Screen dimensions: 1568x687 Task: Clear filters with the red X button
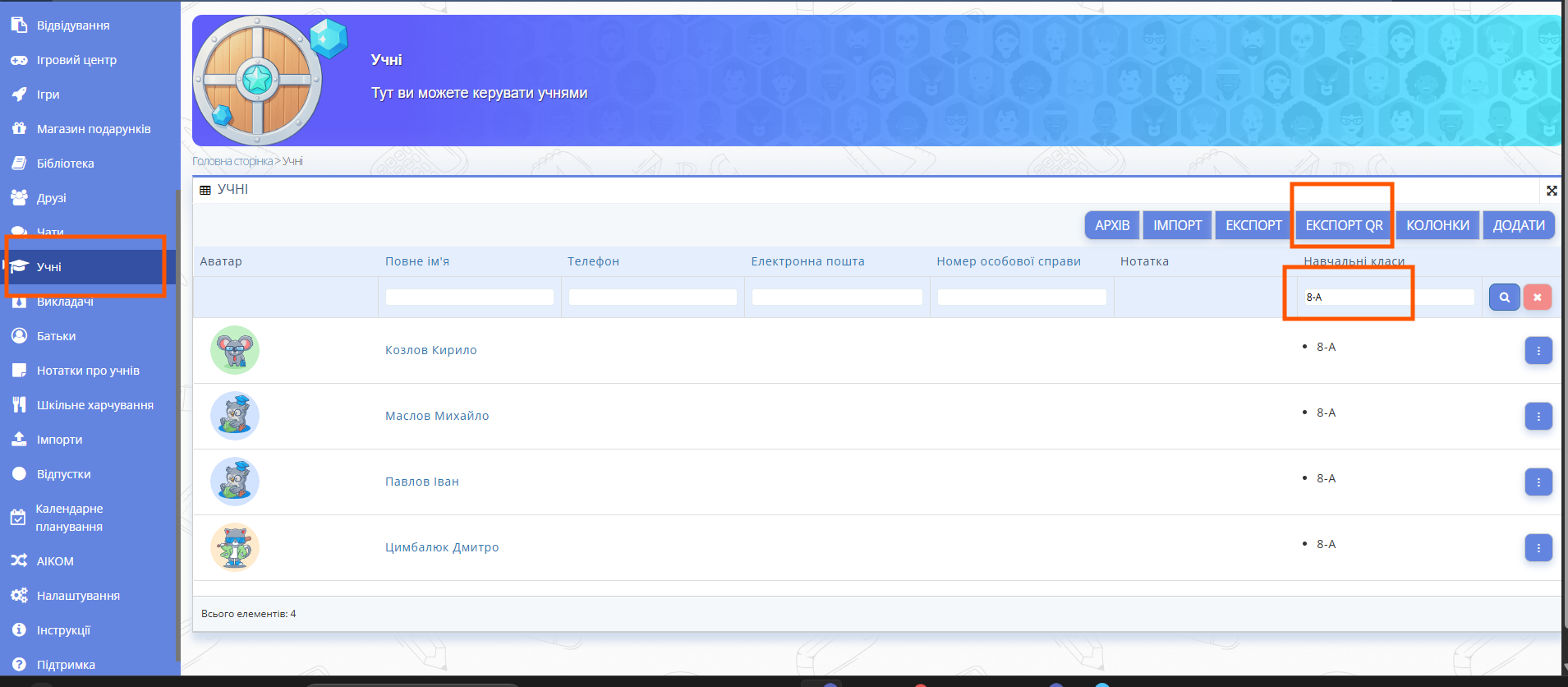coord(1537,297)
